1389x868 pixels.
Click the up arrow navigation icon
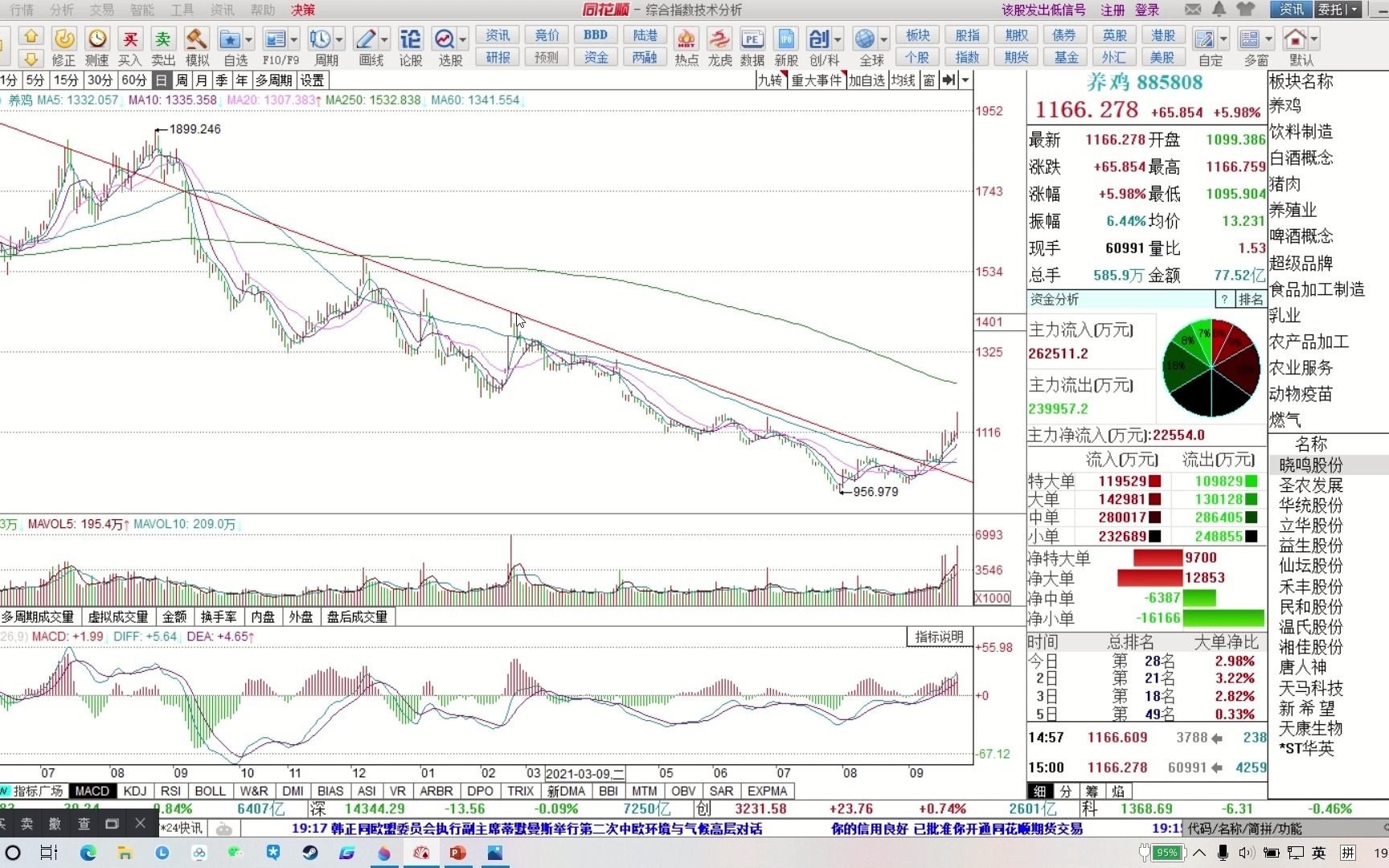click(x=31, y=36)
